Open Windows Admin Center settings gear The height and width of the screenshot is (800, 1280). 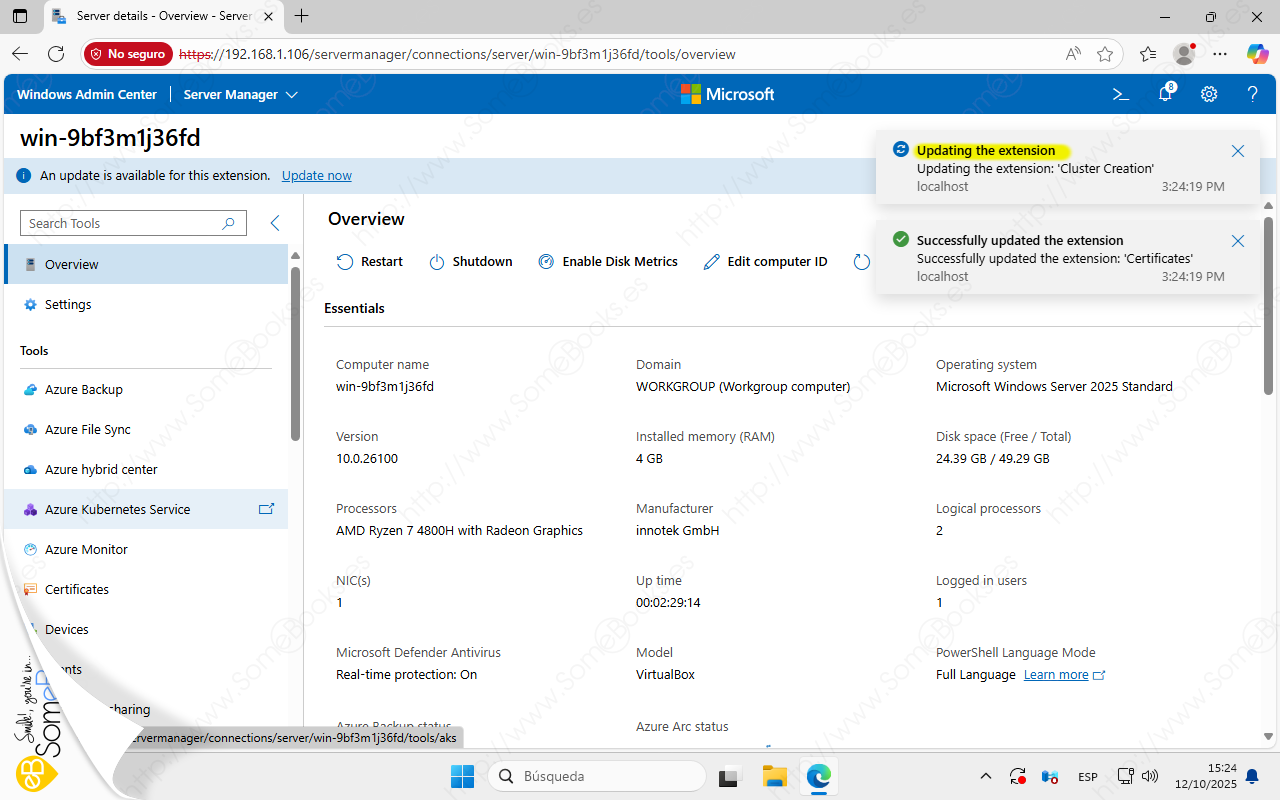[1209, 94]
